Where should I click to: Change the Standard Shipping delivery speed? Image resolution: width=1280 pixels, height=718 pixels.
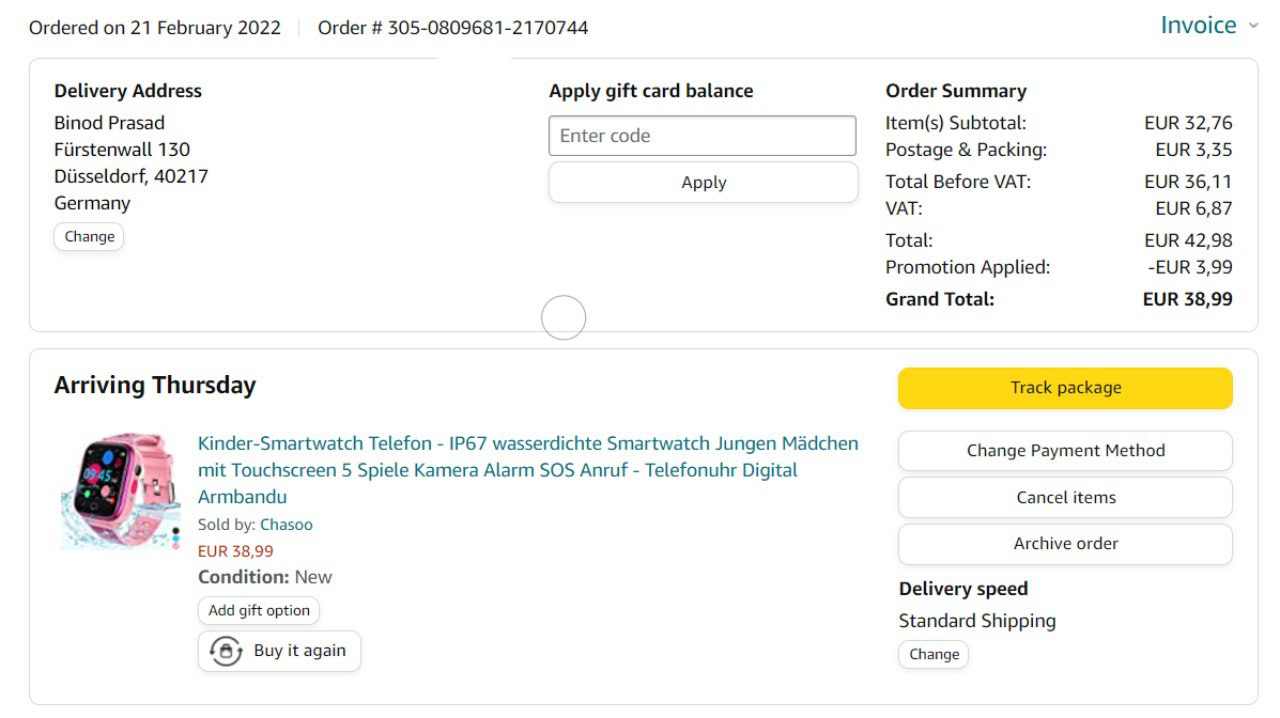tap(933, 655)
